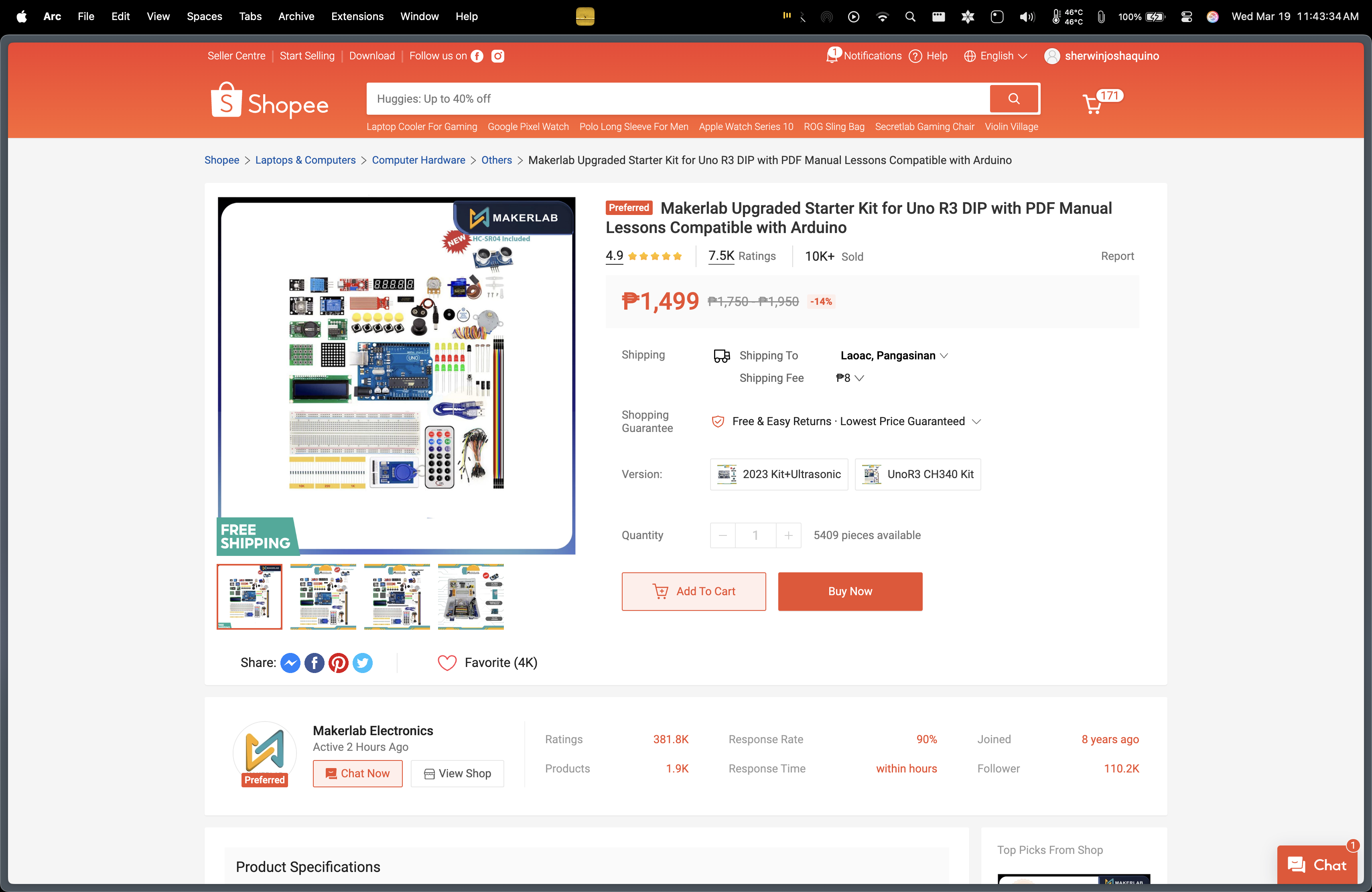Search suggestion Apple Watch Series 10
Image resolution: width=1372 pixels, height=892 pixels.
[x=746, y=127]
